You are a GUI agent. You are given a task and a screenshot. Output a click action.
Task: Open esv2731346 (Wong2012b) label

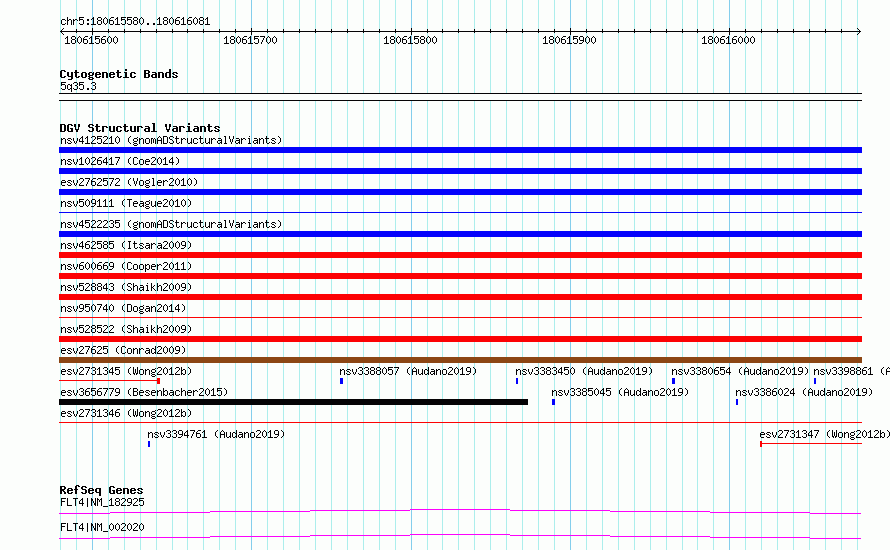[x=126, y=413]
